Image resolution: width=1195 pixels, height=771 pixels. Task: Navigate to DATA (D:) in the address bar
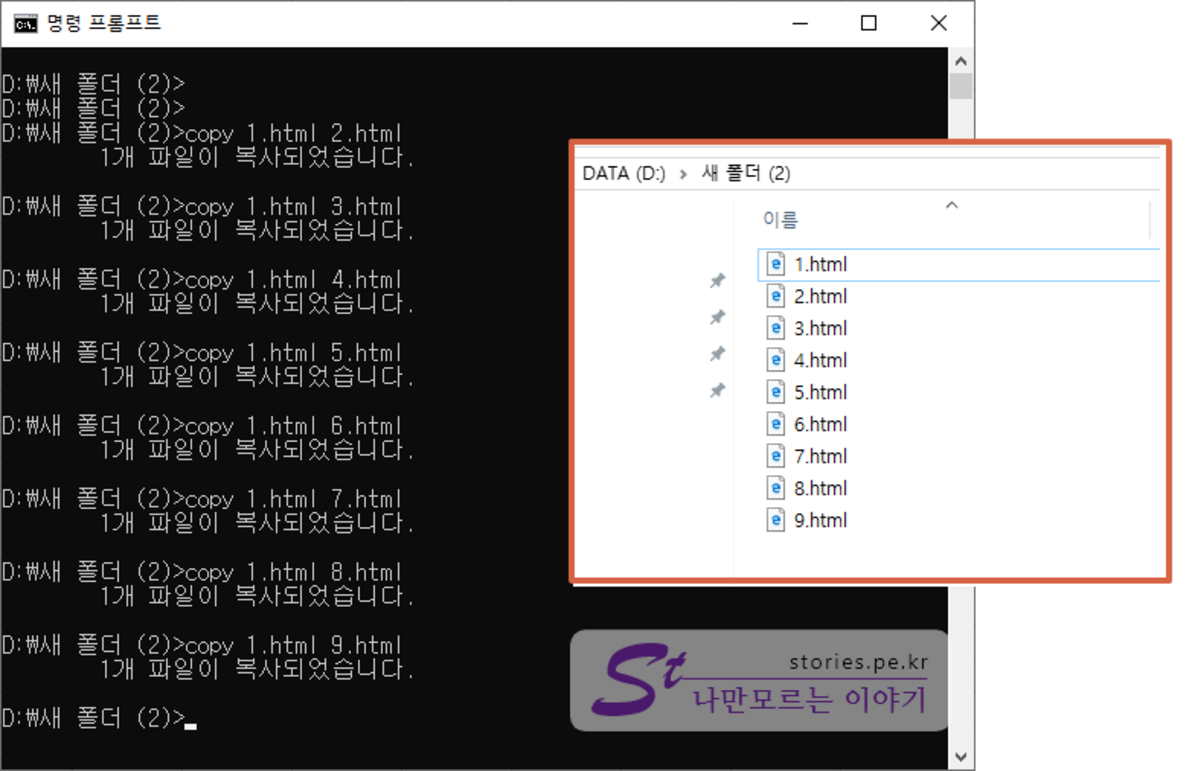click(x=623, y=174)
